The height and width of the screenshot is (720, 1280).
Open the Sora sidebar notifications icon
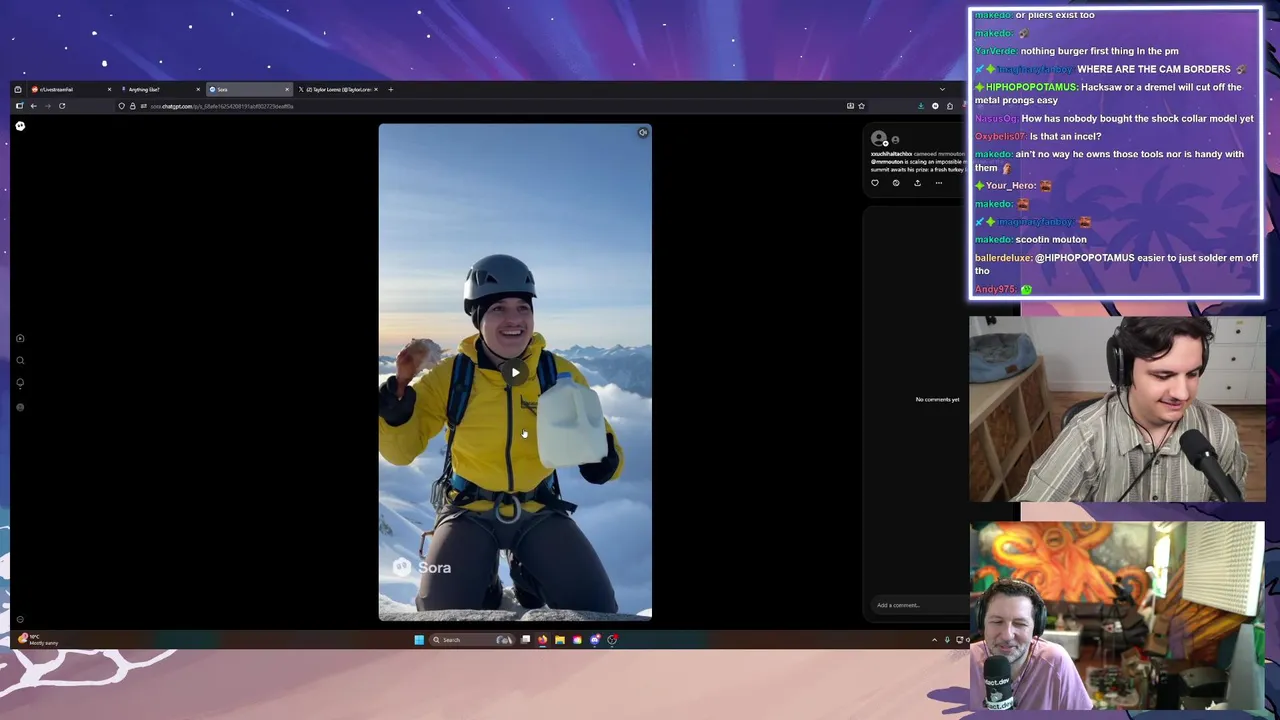(20, 383)
